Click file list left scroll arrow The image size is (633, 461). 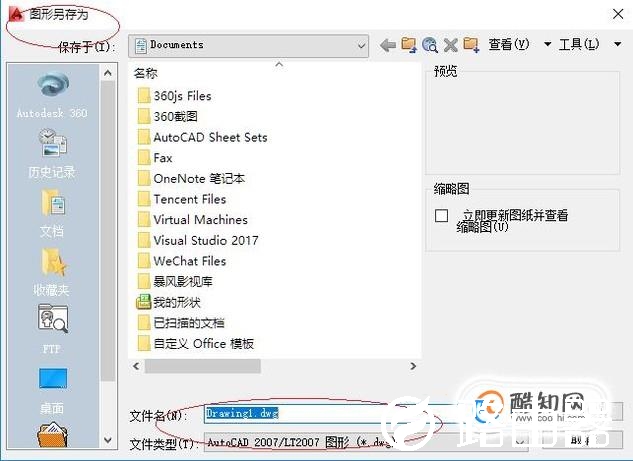tap(136, 366)
